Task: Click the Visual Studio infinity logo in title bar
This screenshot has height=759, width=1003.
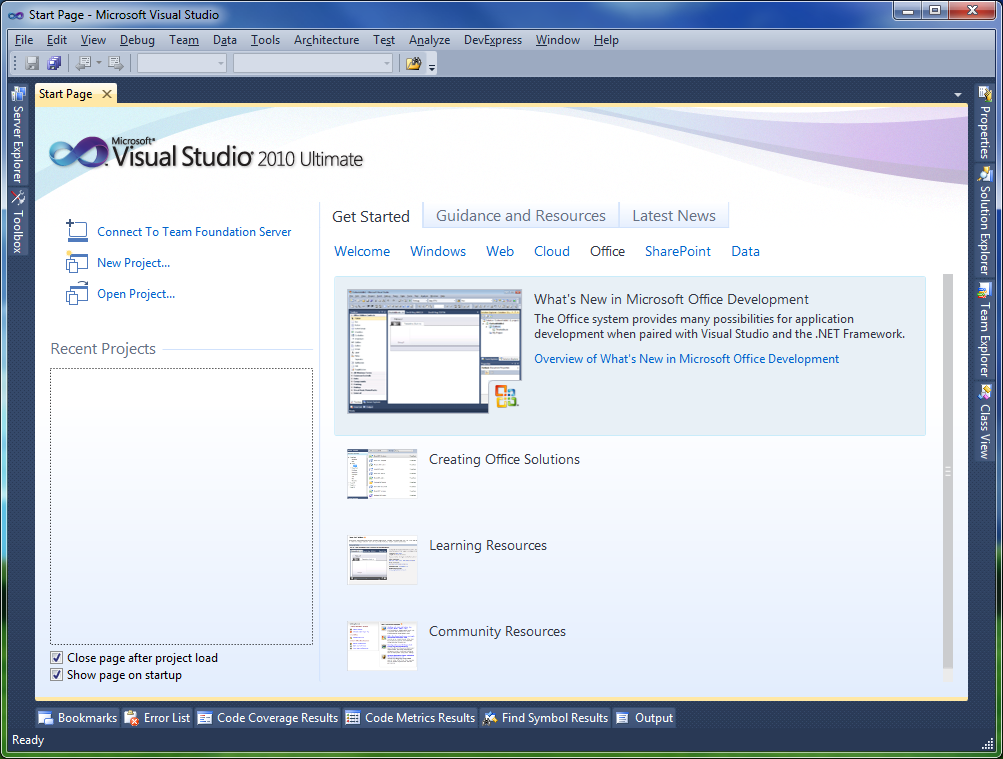Action: click(x=16, y=15)
